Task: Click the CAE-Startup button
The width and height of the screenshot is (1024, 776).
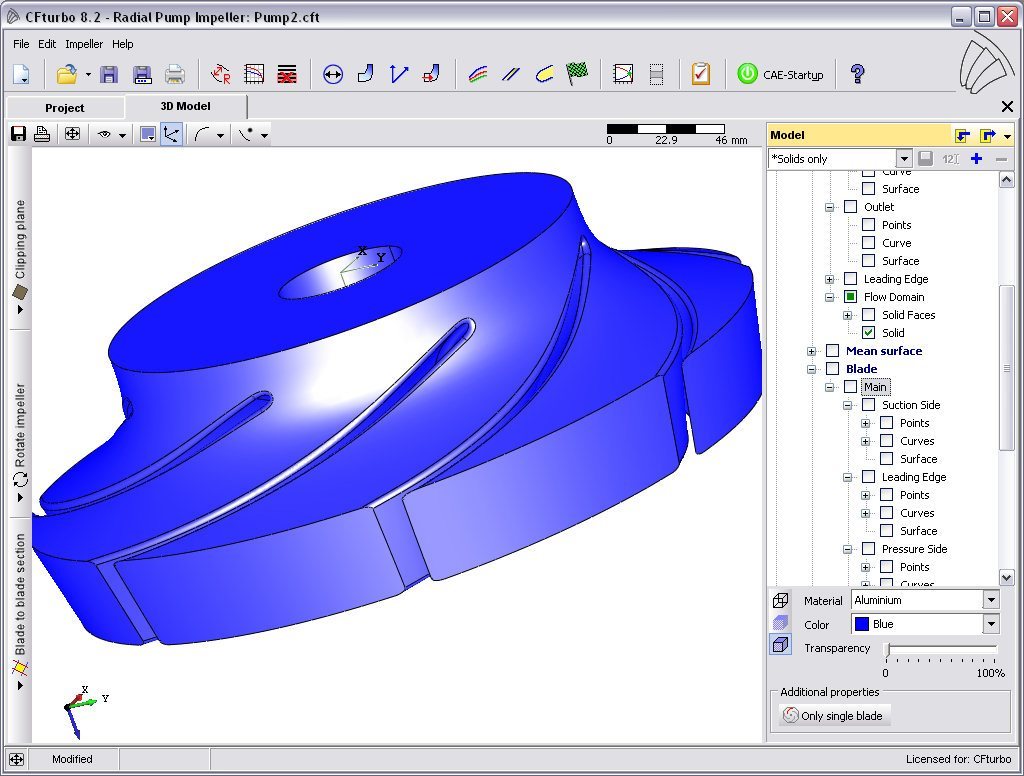Action: (780, 74)
